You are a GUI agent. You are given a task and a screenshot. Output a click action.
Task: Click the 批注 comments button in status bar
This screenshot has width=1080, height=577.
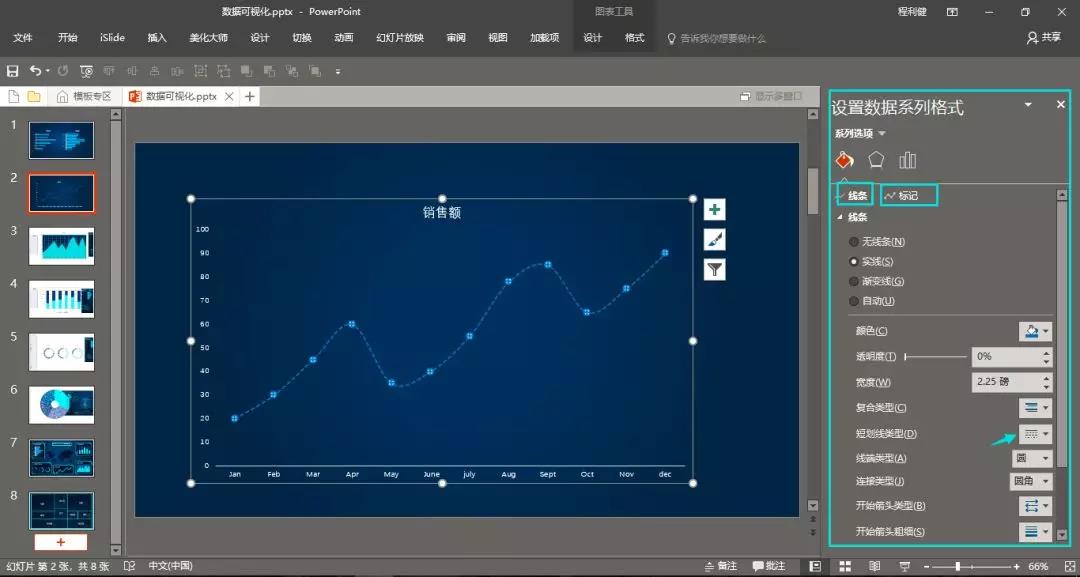[x=769, y=566]
